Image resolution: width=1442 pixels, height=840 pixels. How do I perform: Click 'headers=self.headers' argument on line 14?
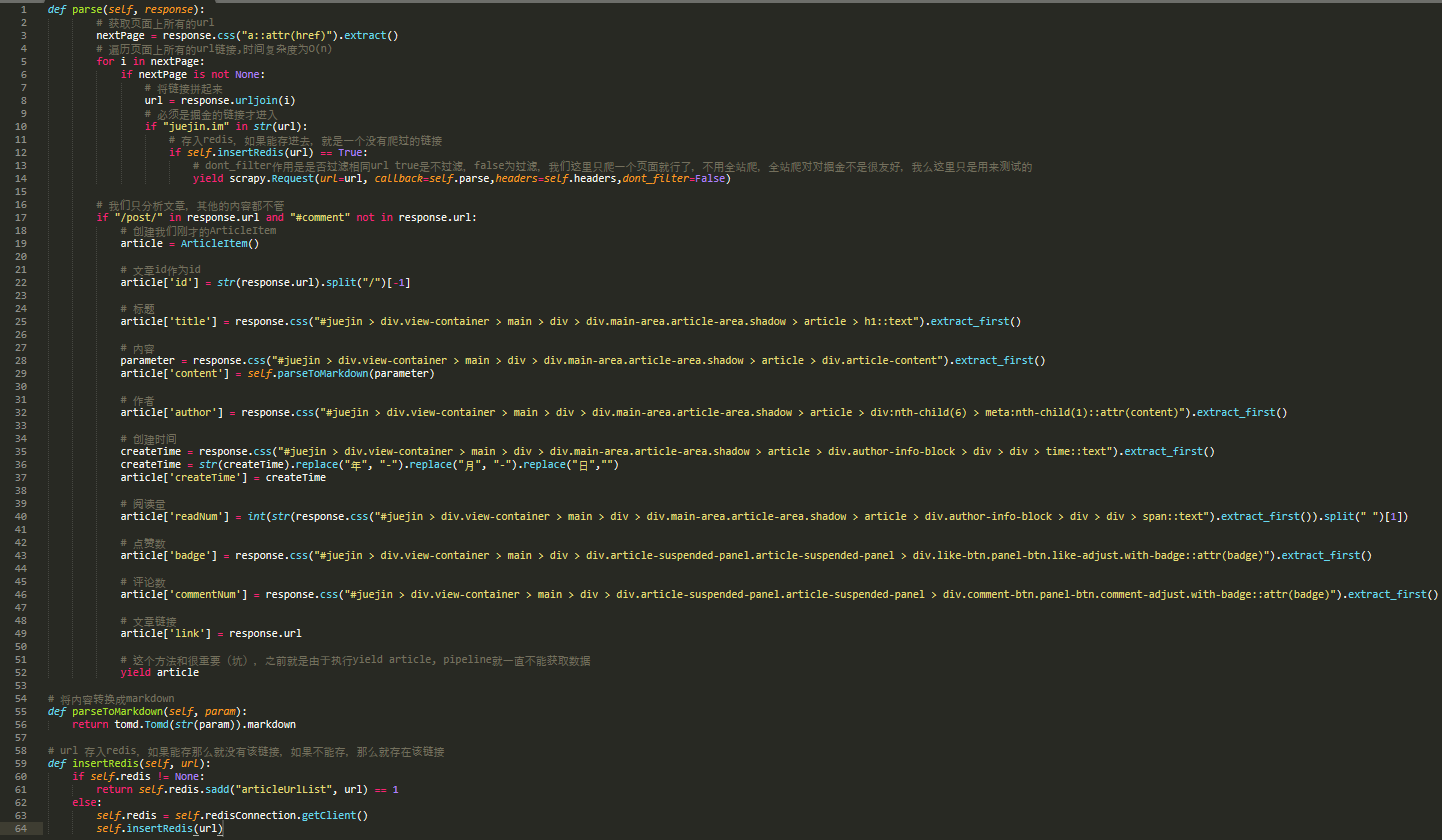558,178
